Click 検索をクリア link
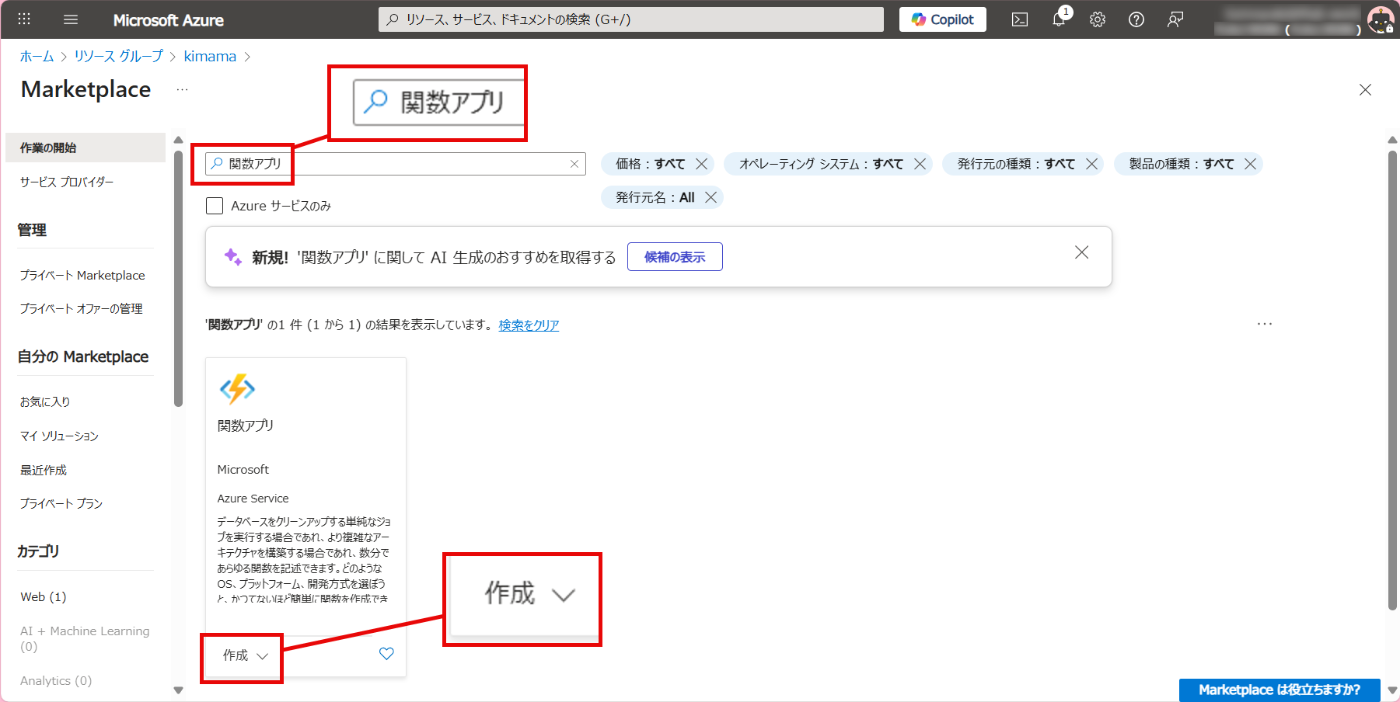This screenshot has width=1400, height=702. point(529,325)
